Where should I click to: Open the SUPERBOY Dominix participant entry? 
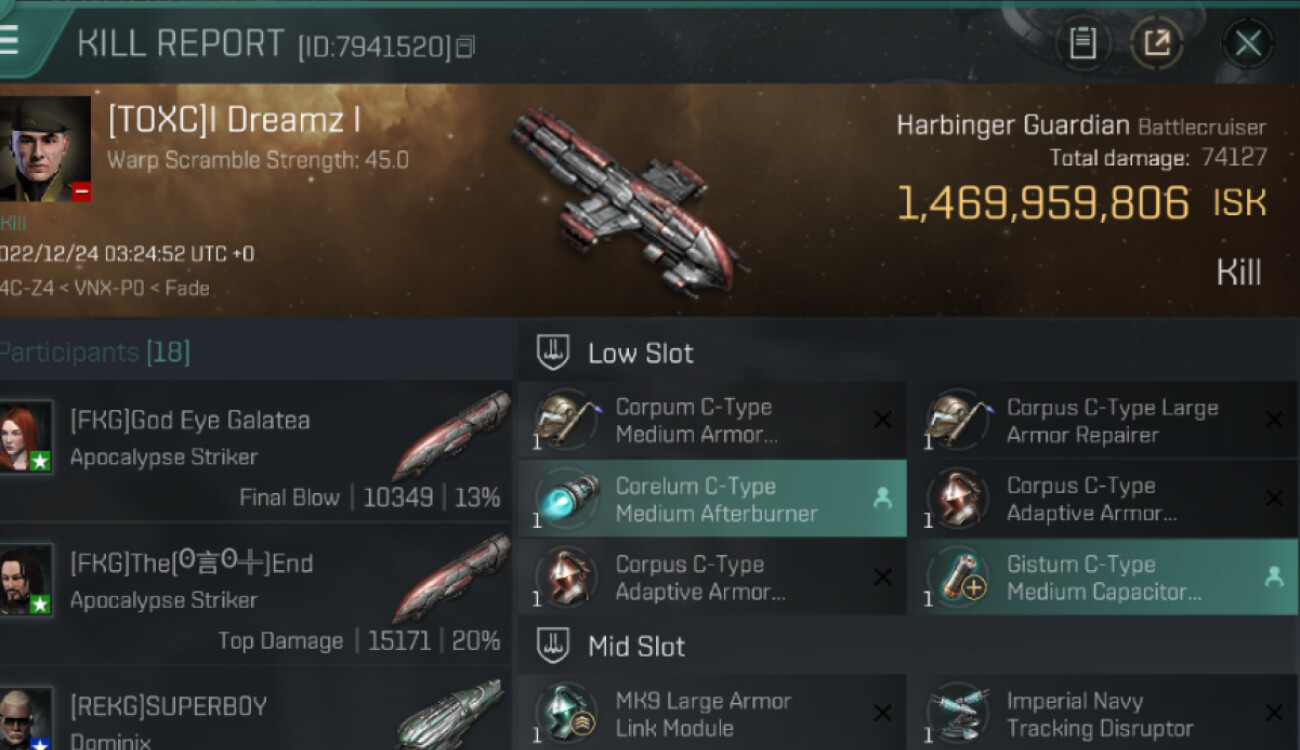pyautogui.click(x=255, y=709)
